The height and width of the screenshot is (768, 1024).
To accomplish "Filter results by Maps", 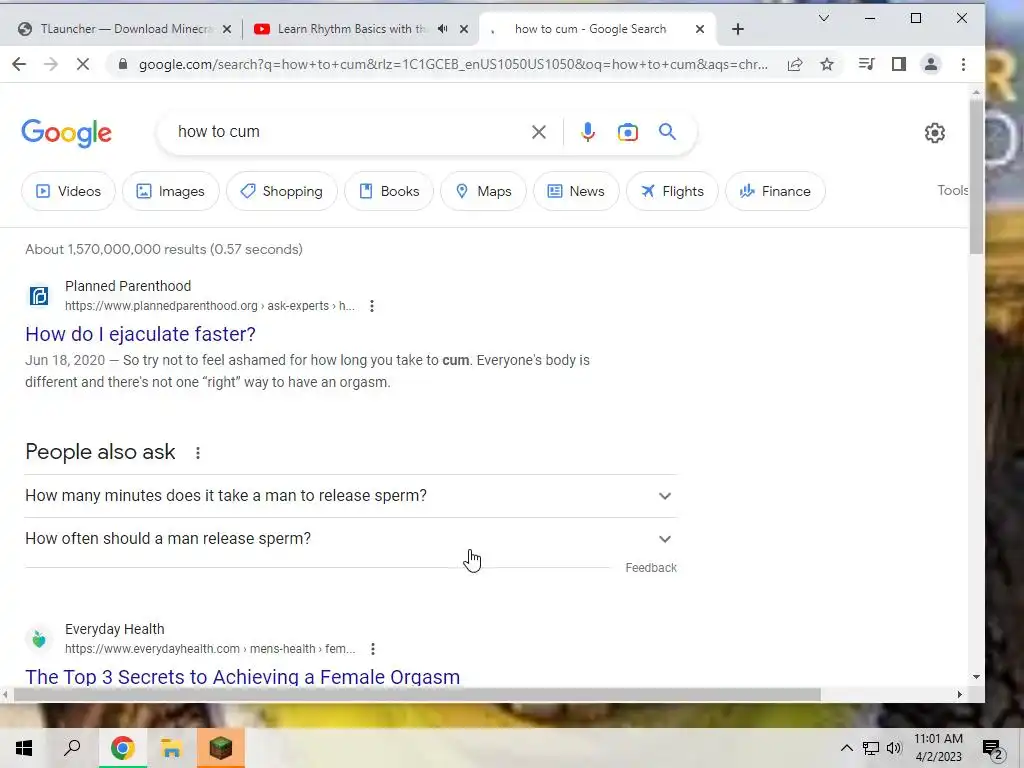I will pyautogui.click(x=483, y=191).
